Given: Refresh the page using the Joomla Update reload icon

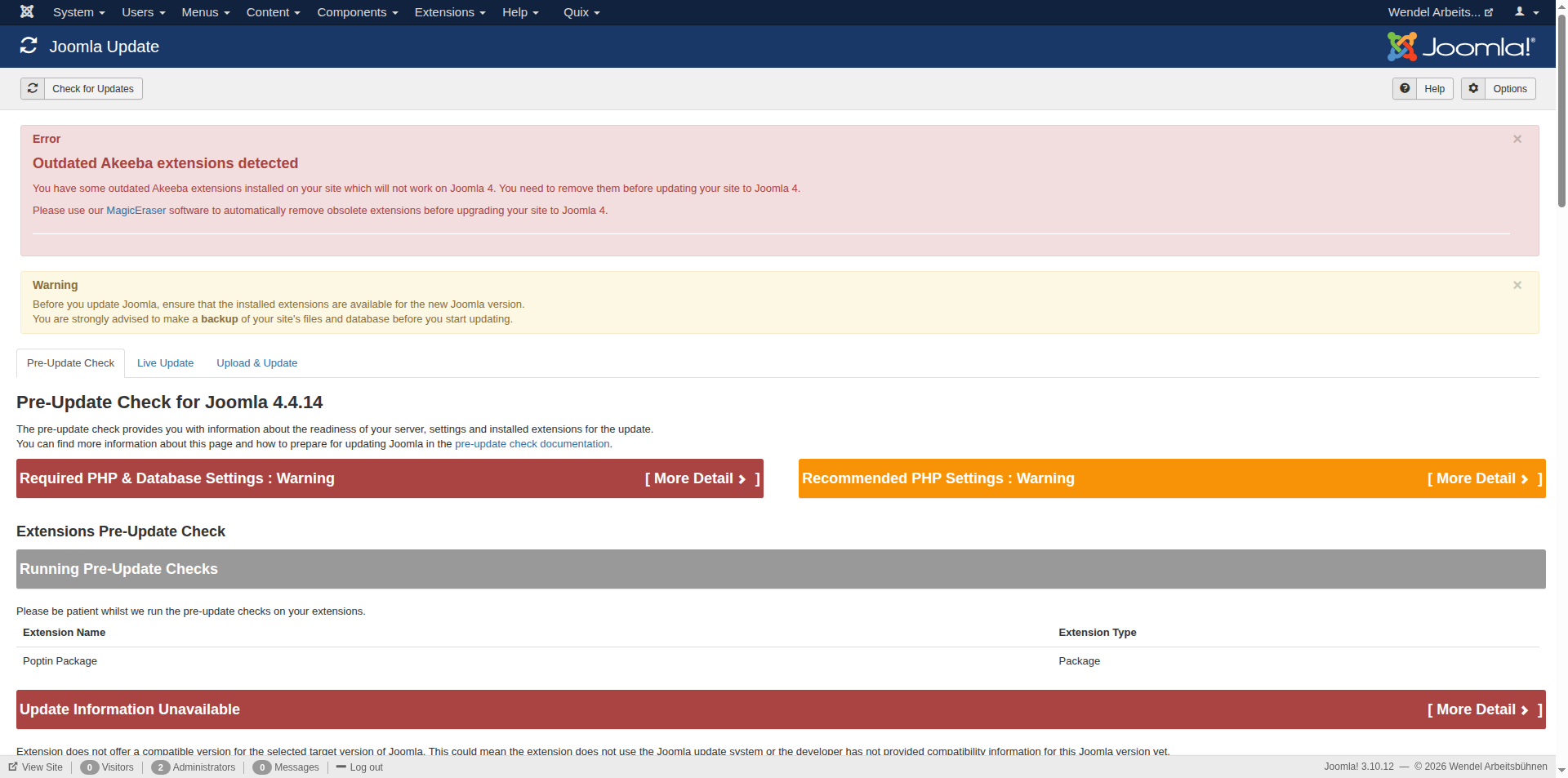Looking at the screenshot, I should 29,46.
